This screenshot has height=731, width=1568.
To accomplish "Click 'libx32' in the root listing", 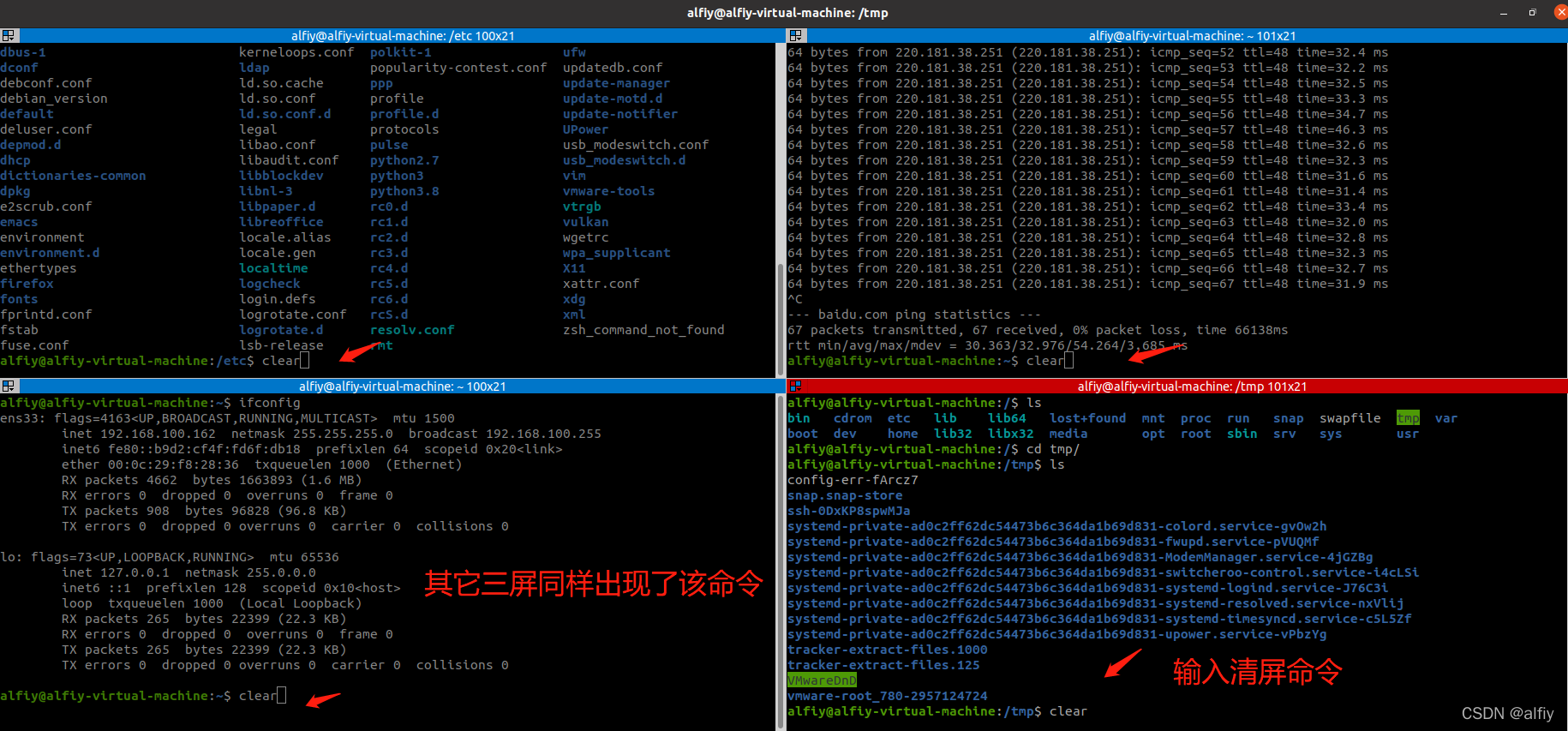I will (1010, 434).
